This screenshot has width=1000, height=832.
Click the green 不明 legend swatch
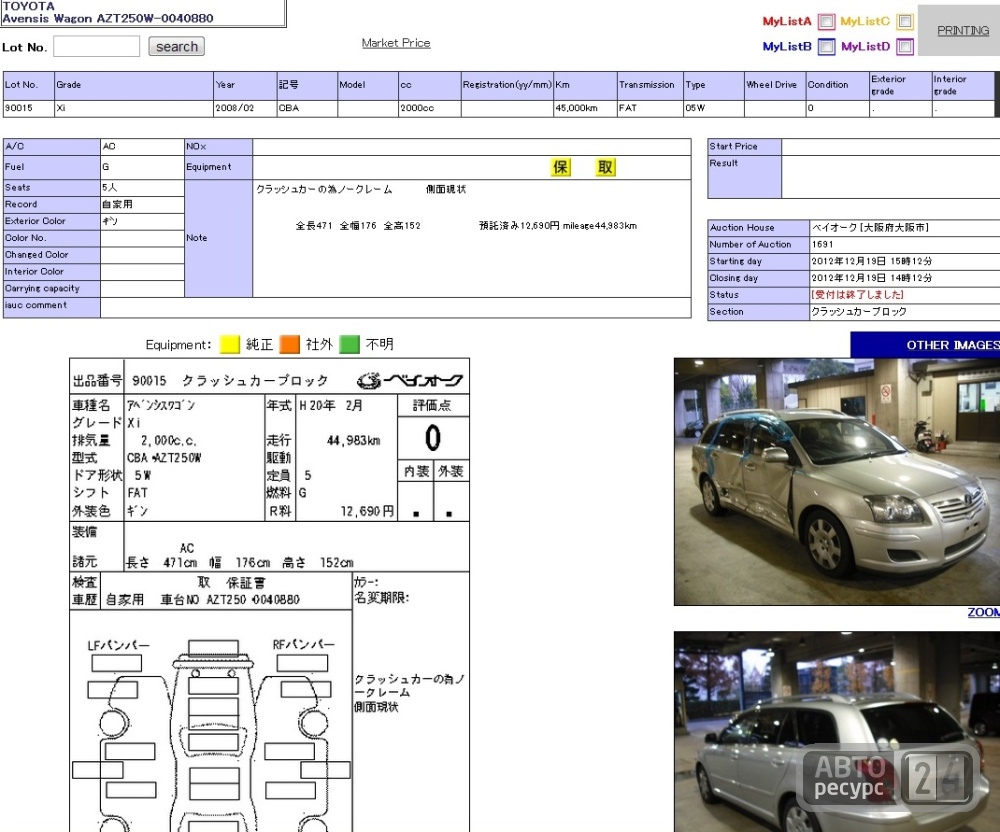(x=349, y=344)
